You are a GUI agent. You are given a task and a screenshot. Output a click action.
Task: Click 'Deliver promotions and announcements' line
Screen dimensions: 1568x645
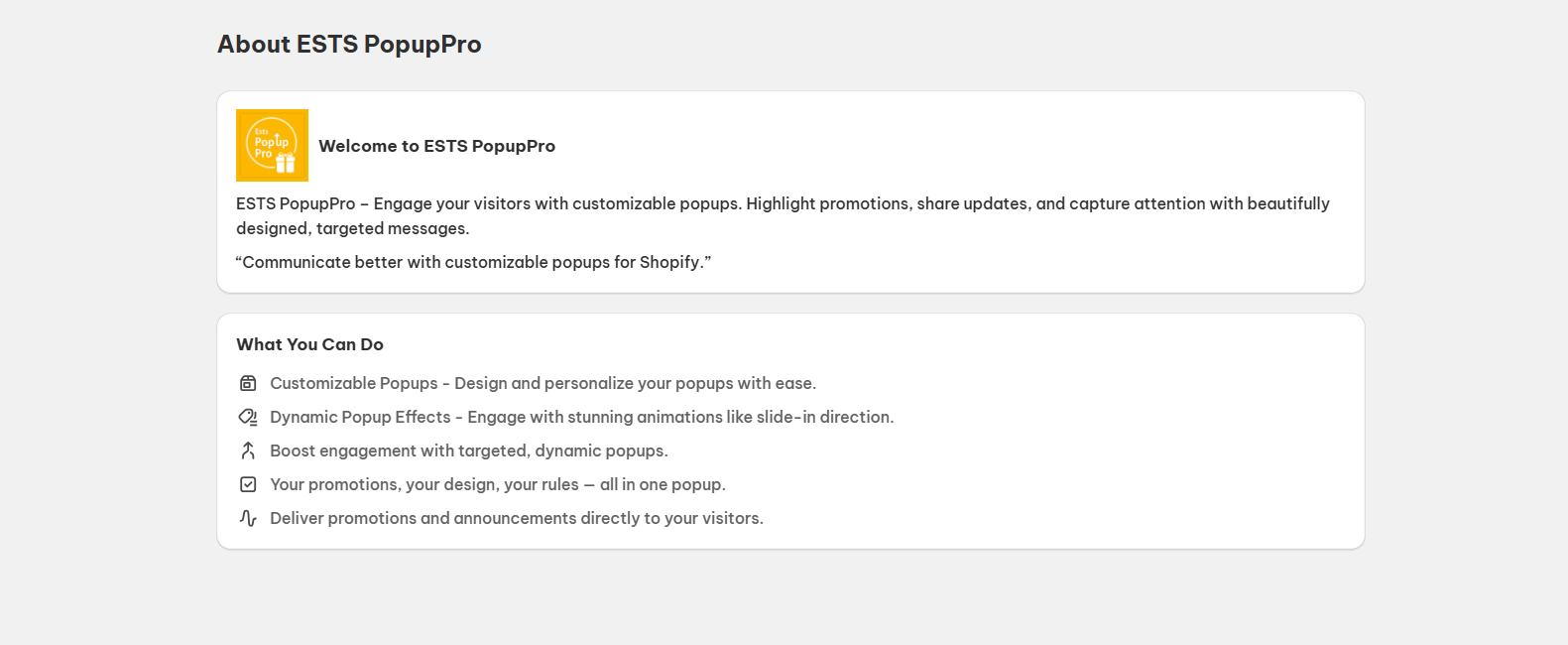(516, 518)
